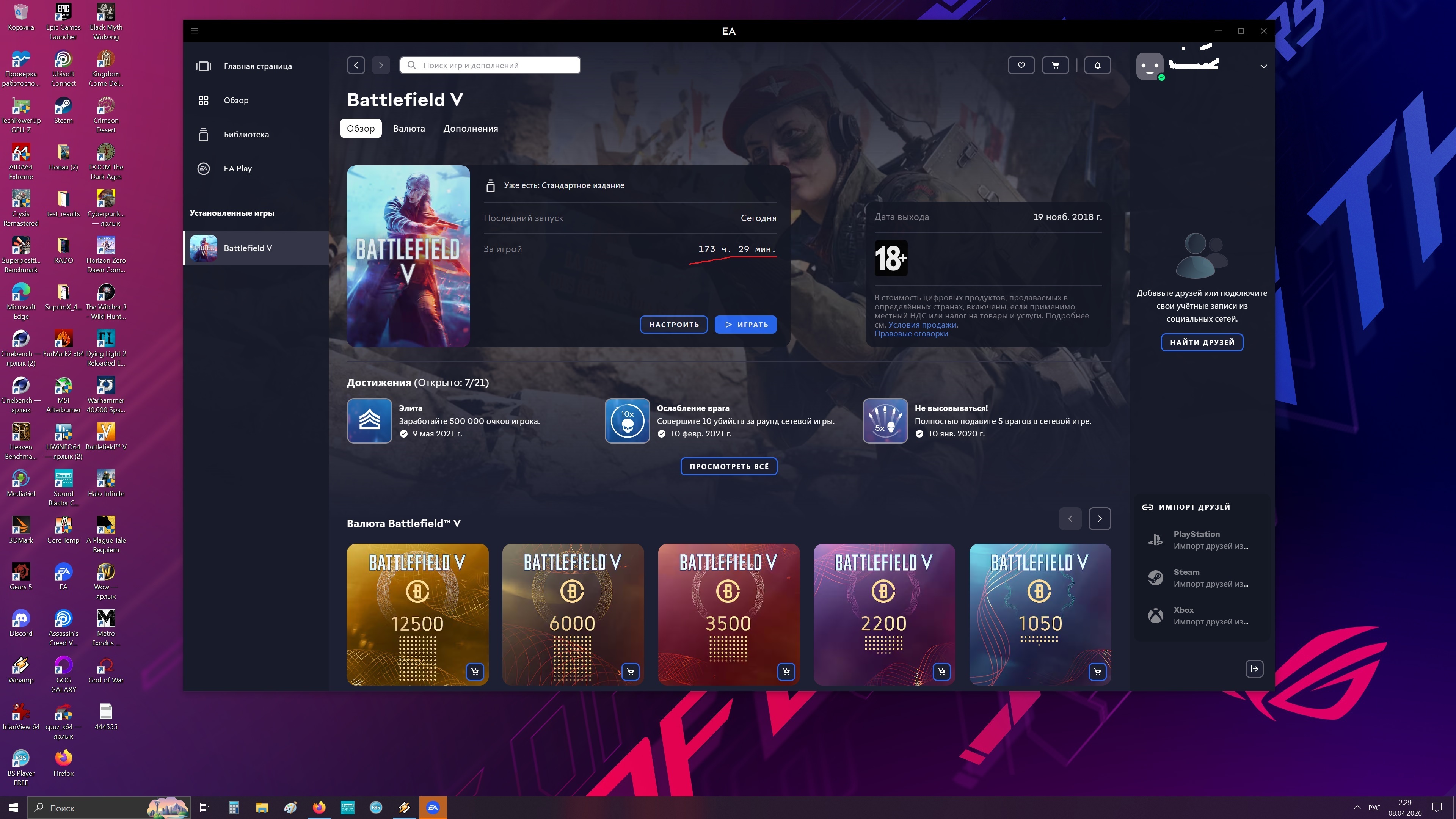1456x819 pixels.
Task: Switch to the Дополнения tab
Action: 470,128
